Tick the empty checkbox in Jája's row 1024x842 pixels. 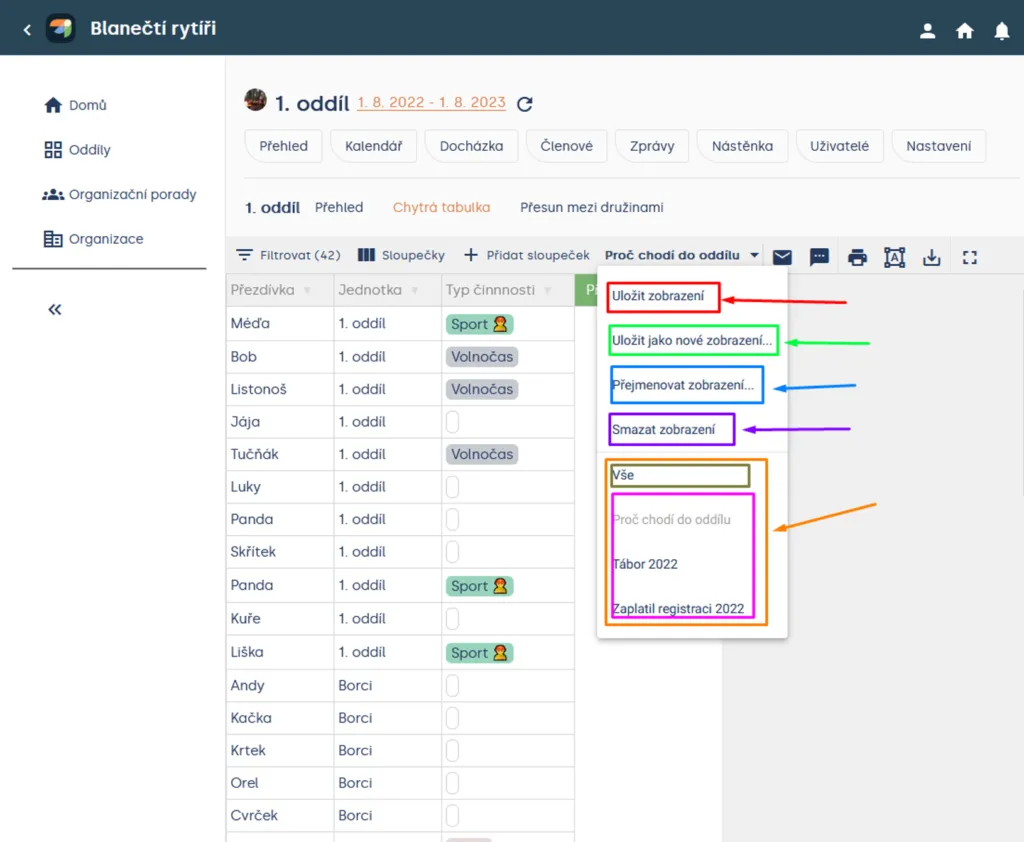(x=452, y=421)
